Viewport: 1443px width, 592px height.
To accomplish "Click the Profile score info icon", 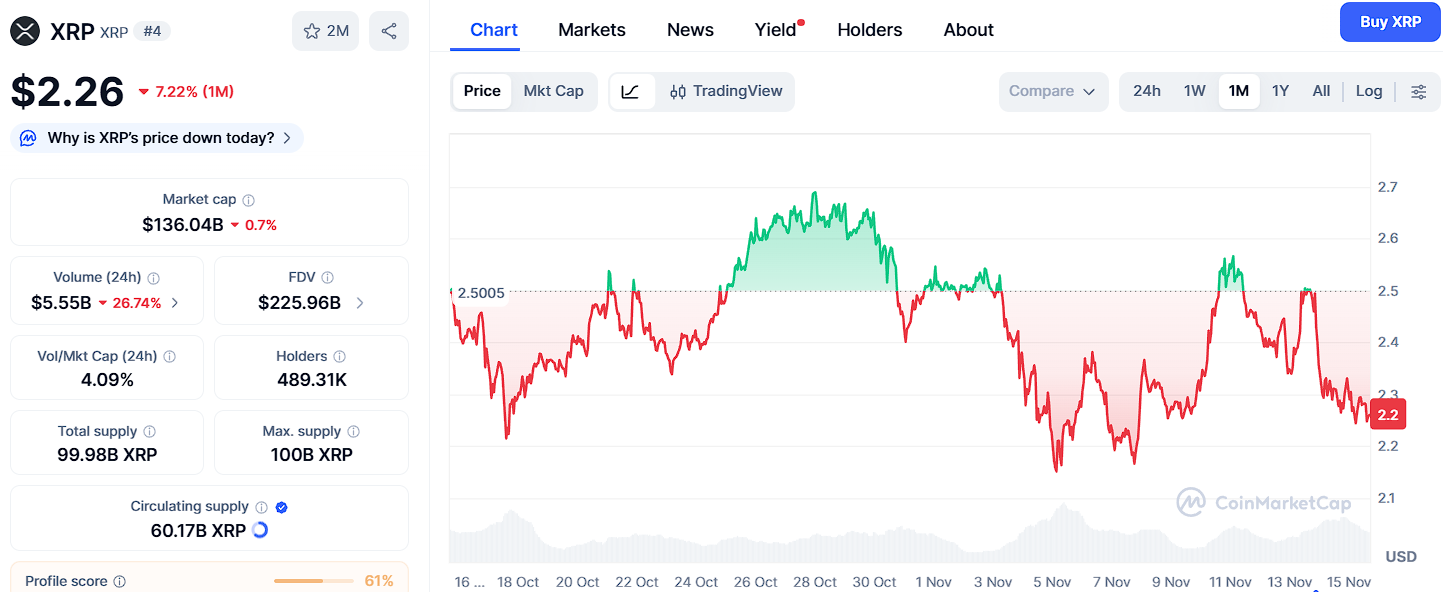I will click(120, 581).
